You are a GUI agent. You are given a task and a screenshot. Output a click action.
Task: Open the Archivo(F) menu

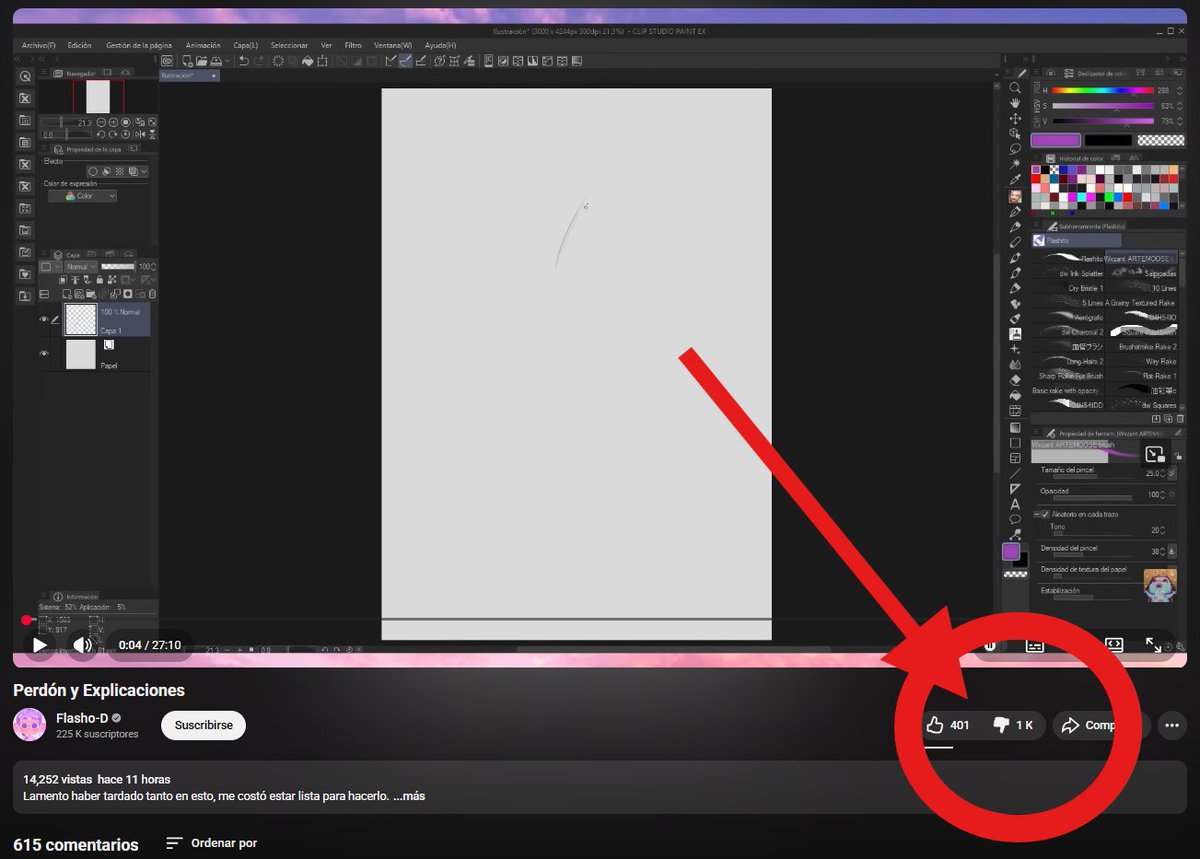click(x=39, y=45)
